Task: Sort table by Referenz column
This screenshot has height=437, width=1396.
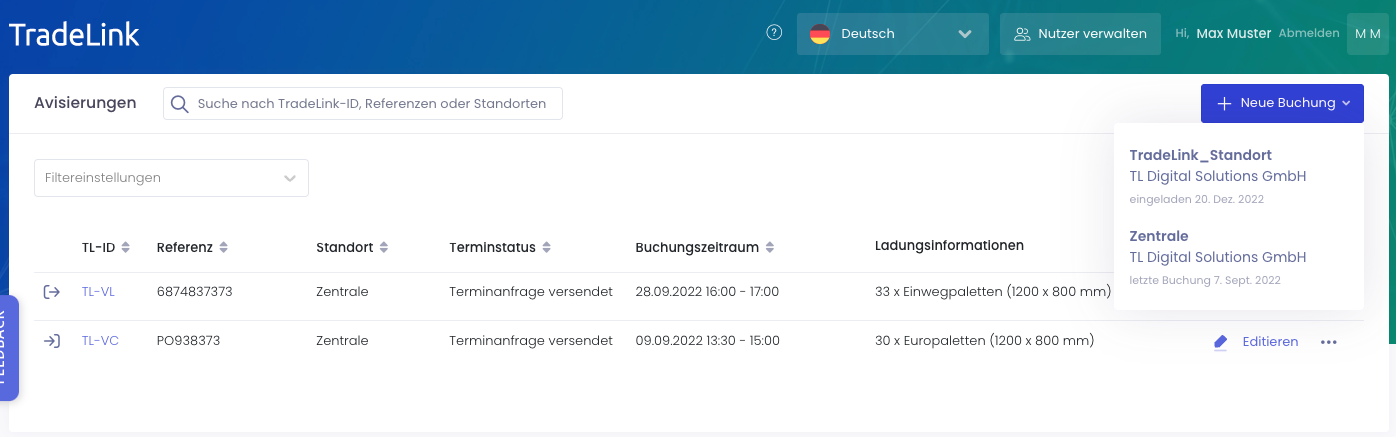Action: [x=223, y=247]
